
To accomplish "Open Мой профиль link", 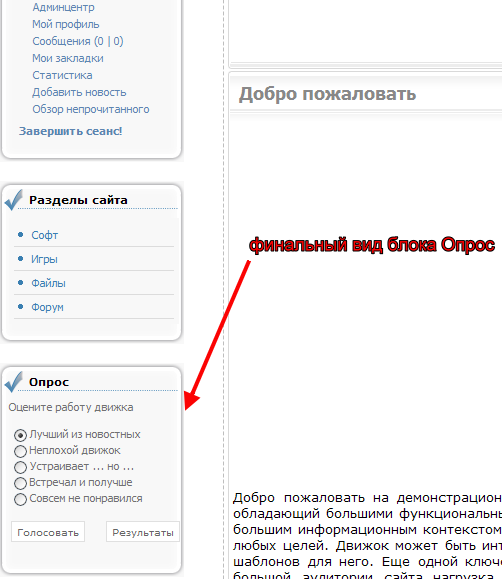I will point(66,24).
